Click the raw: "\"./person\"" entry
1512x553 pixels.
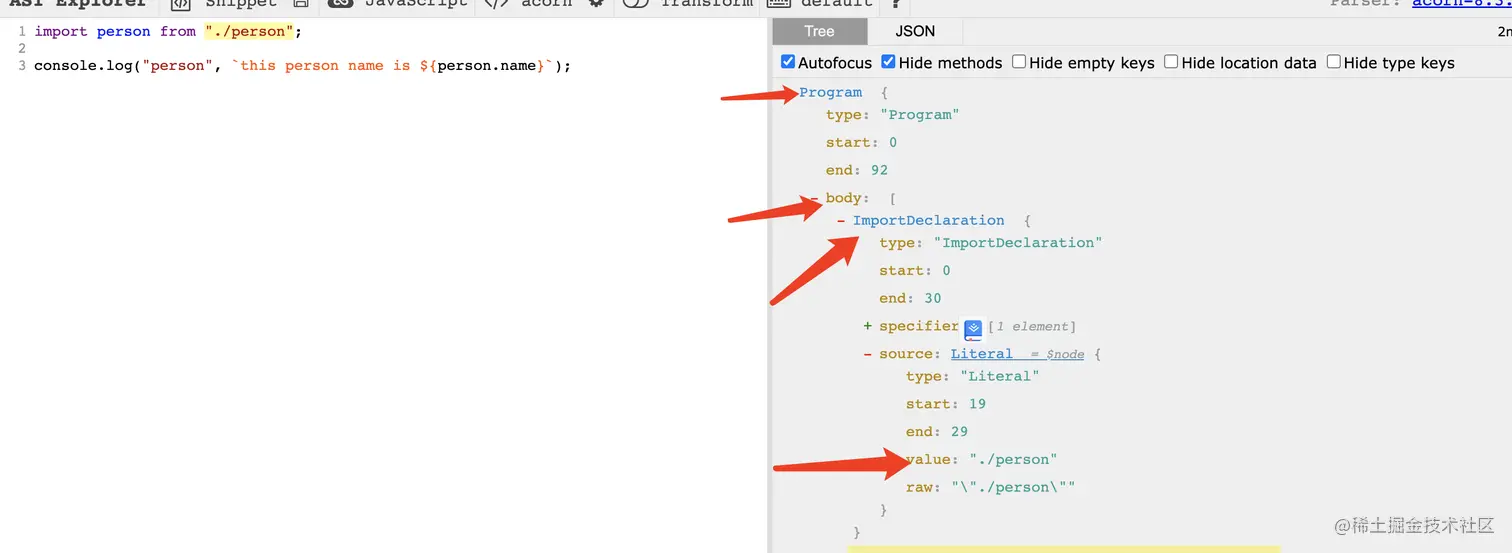pos(991,488)
